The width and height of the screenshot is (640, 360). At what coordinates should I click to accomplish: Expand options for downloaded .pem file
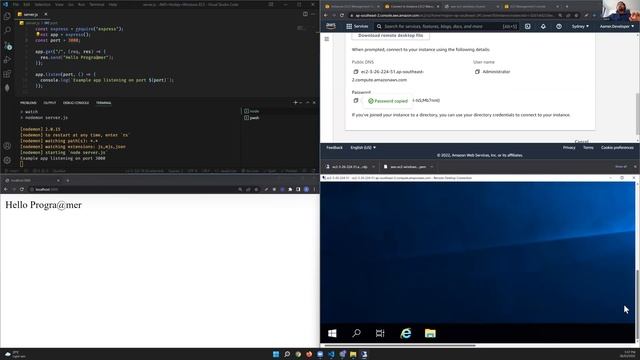coord(431,167)
